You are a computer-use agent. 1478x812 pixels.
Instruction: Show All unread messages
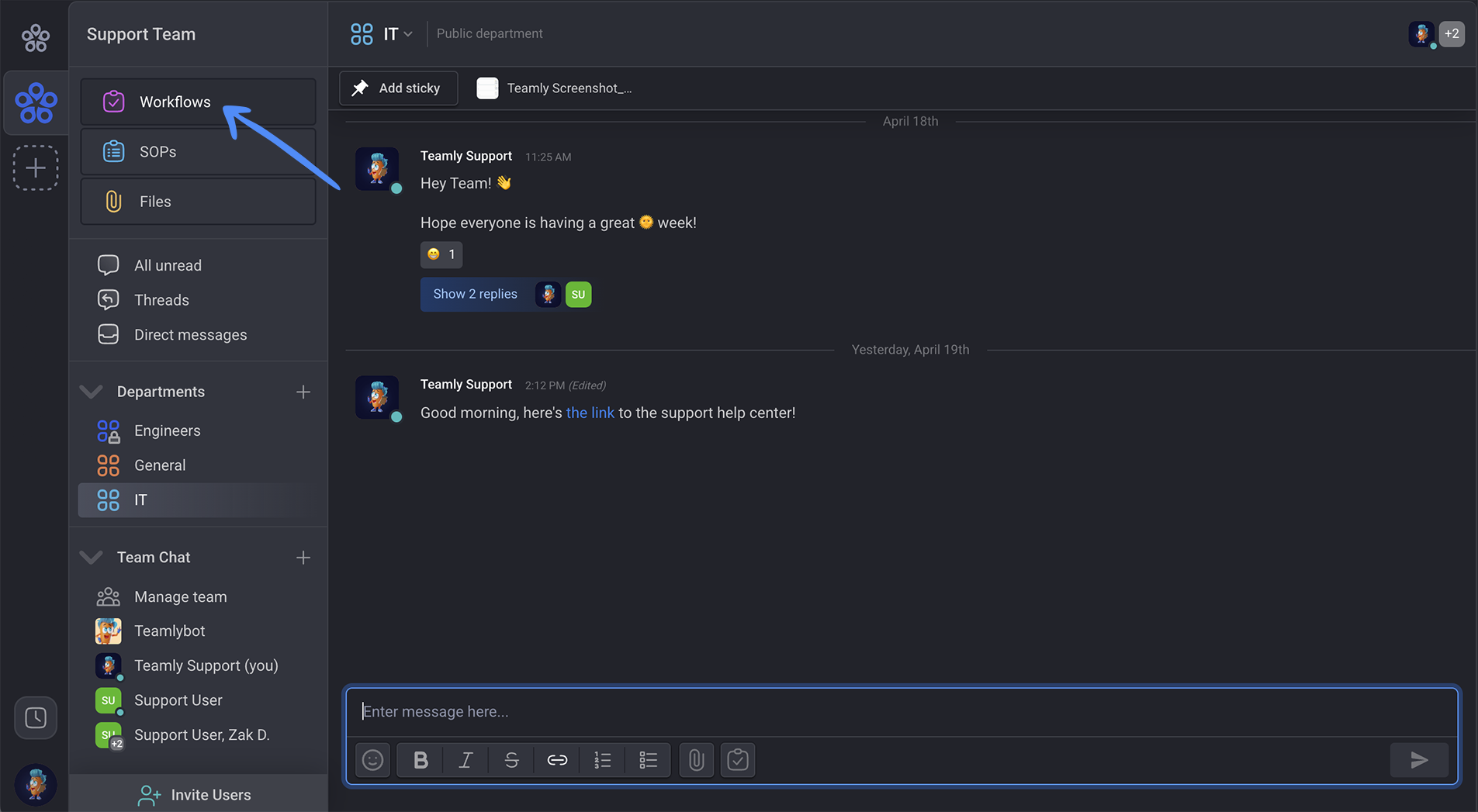[x=168, y=265]
